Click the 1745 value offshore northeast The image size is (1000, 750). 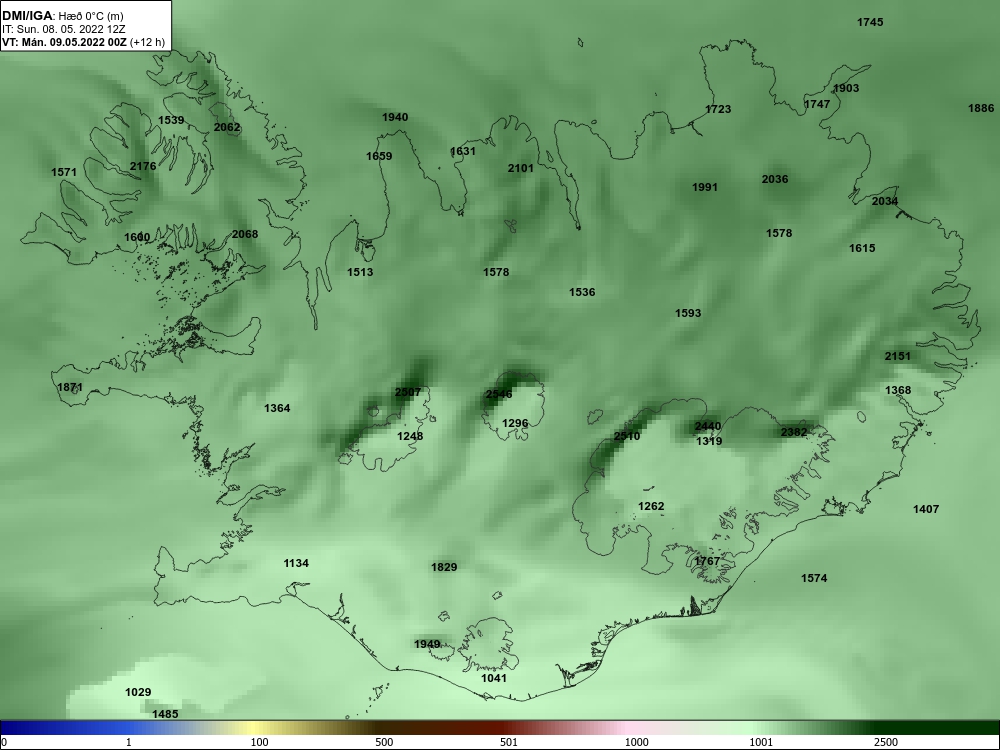point(870,22)
